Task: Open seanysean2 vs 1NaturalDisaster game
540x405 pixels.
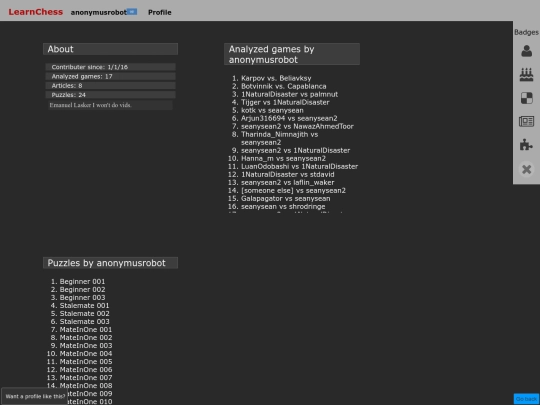Action: click(x=295, y=150)
